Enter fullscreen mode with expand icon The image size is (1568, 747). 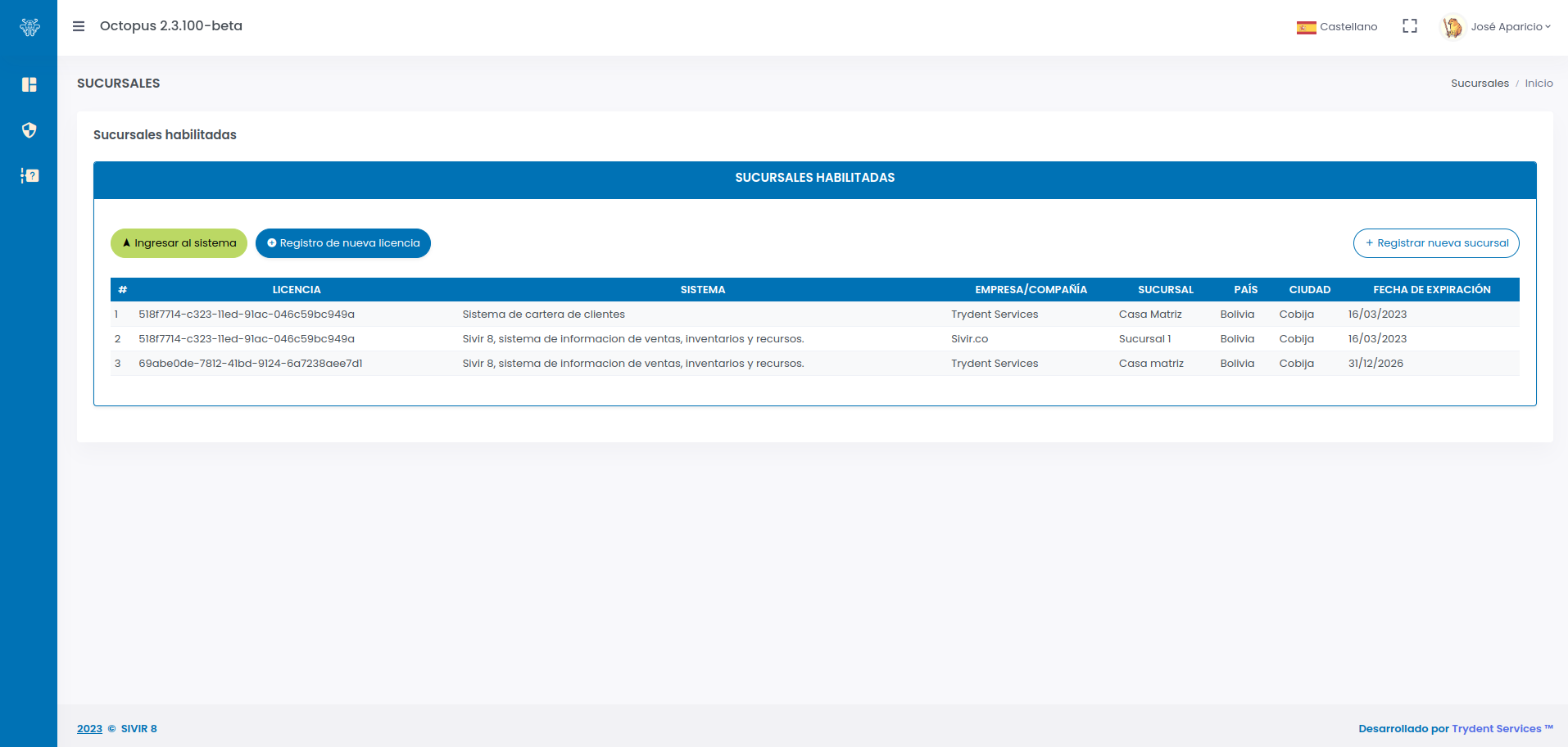(1409, 26)
